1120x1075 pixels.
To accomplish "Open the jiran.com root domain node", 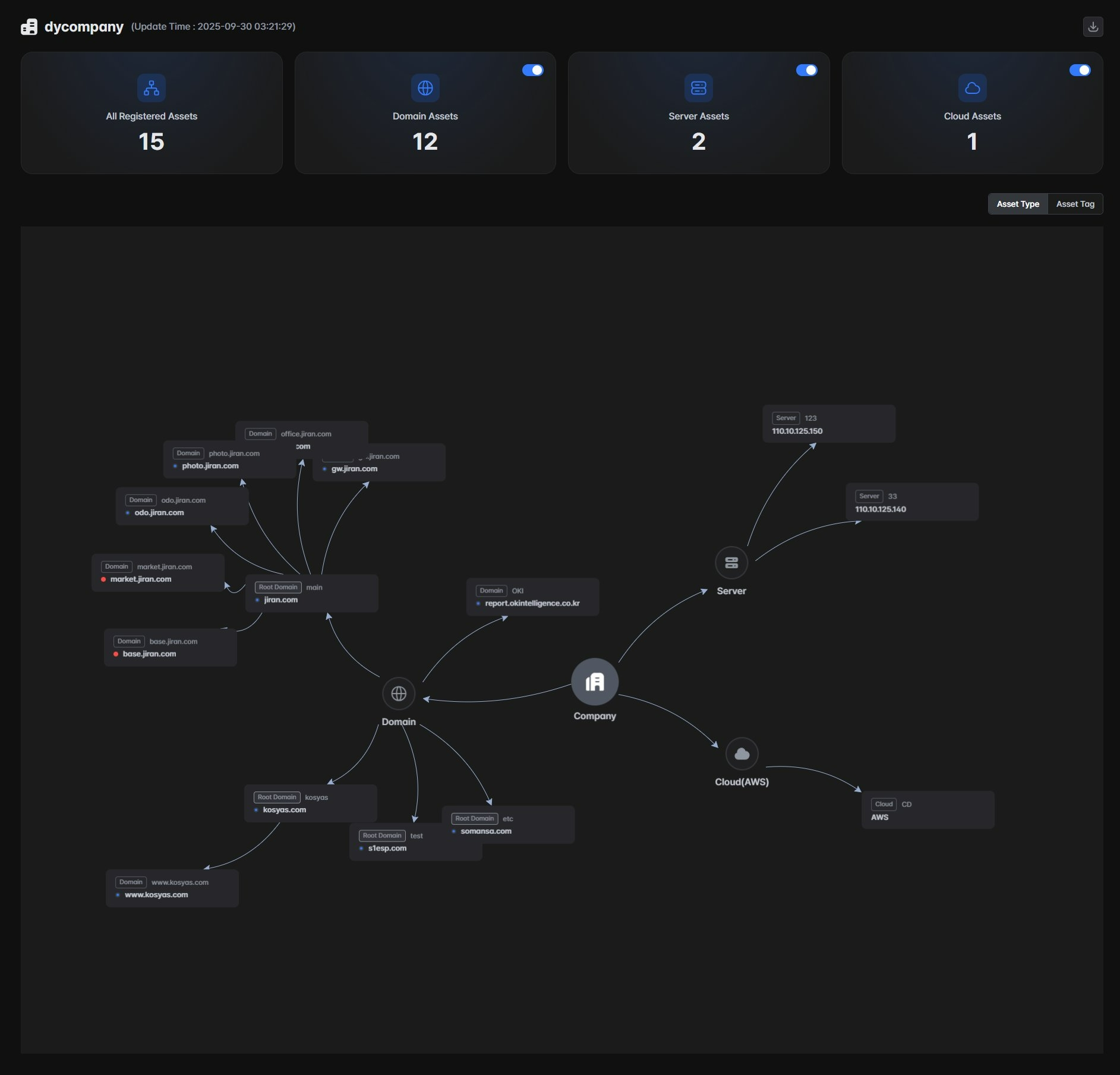I will [311, 594].
